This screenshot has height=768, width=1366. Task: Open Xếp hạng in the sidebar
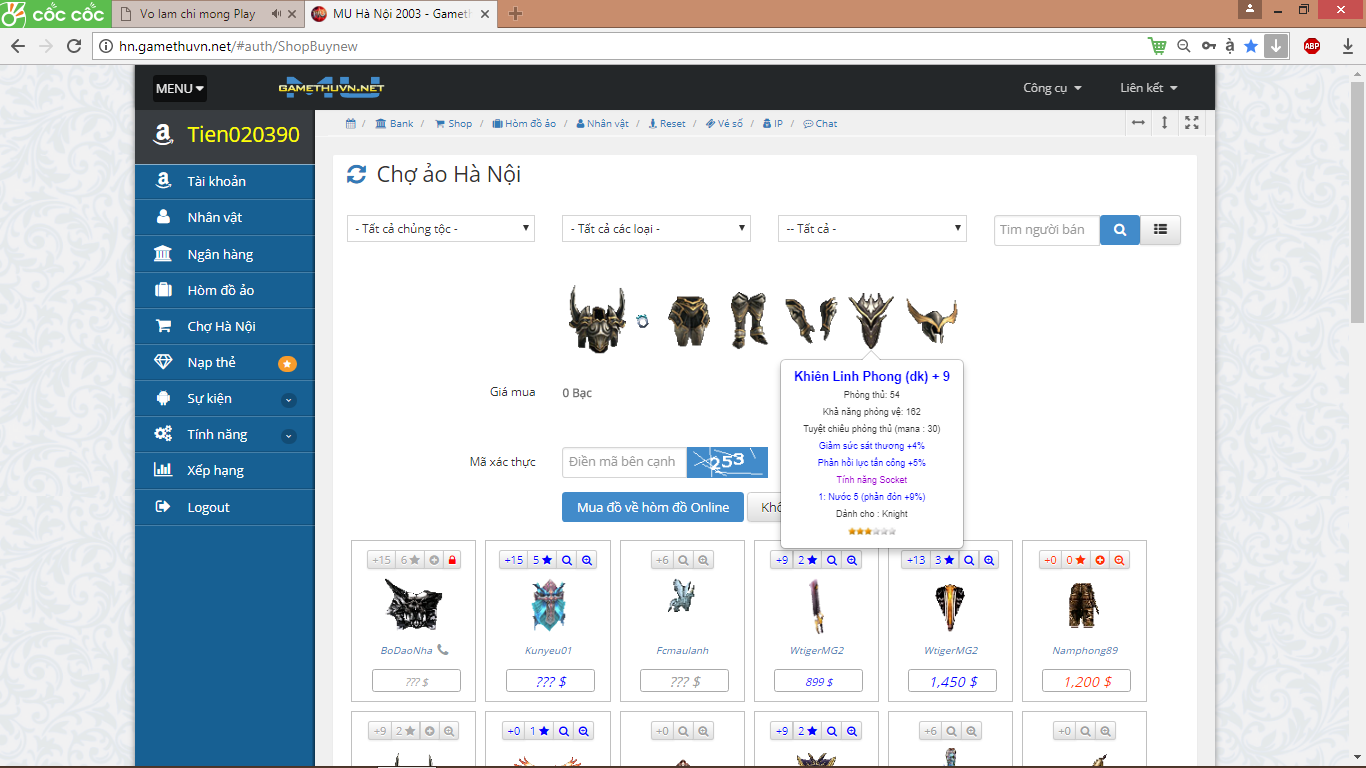225,470
